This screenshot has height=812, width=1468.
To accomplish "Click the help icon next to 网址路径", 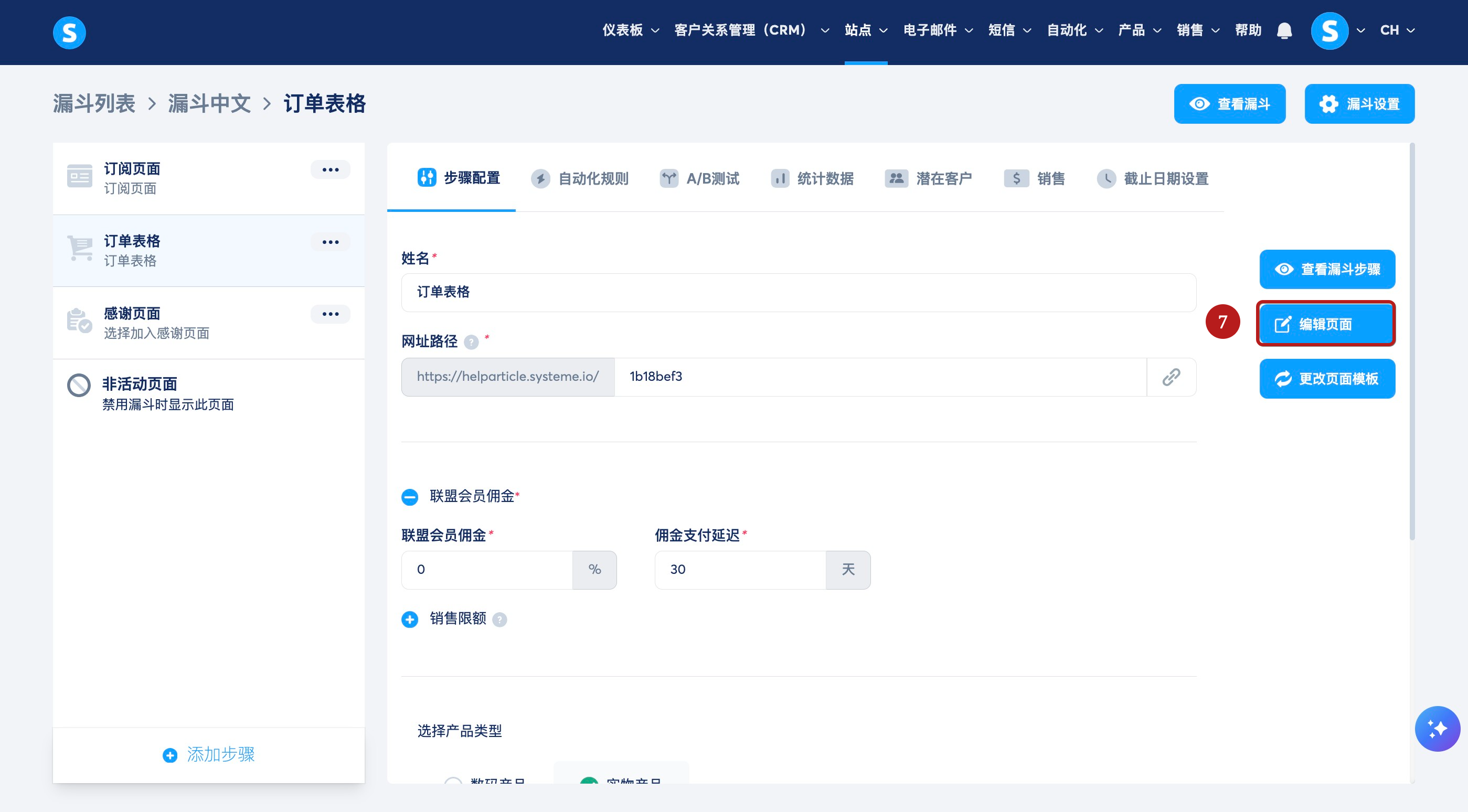I will [x=471, y=342].
